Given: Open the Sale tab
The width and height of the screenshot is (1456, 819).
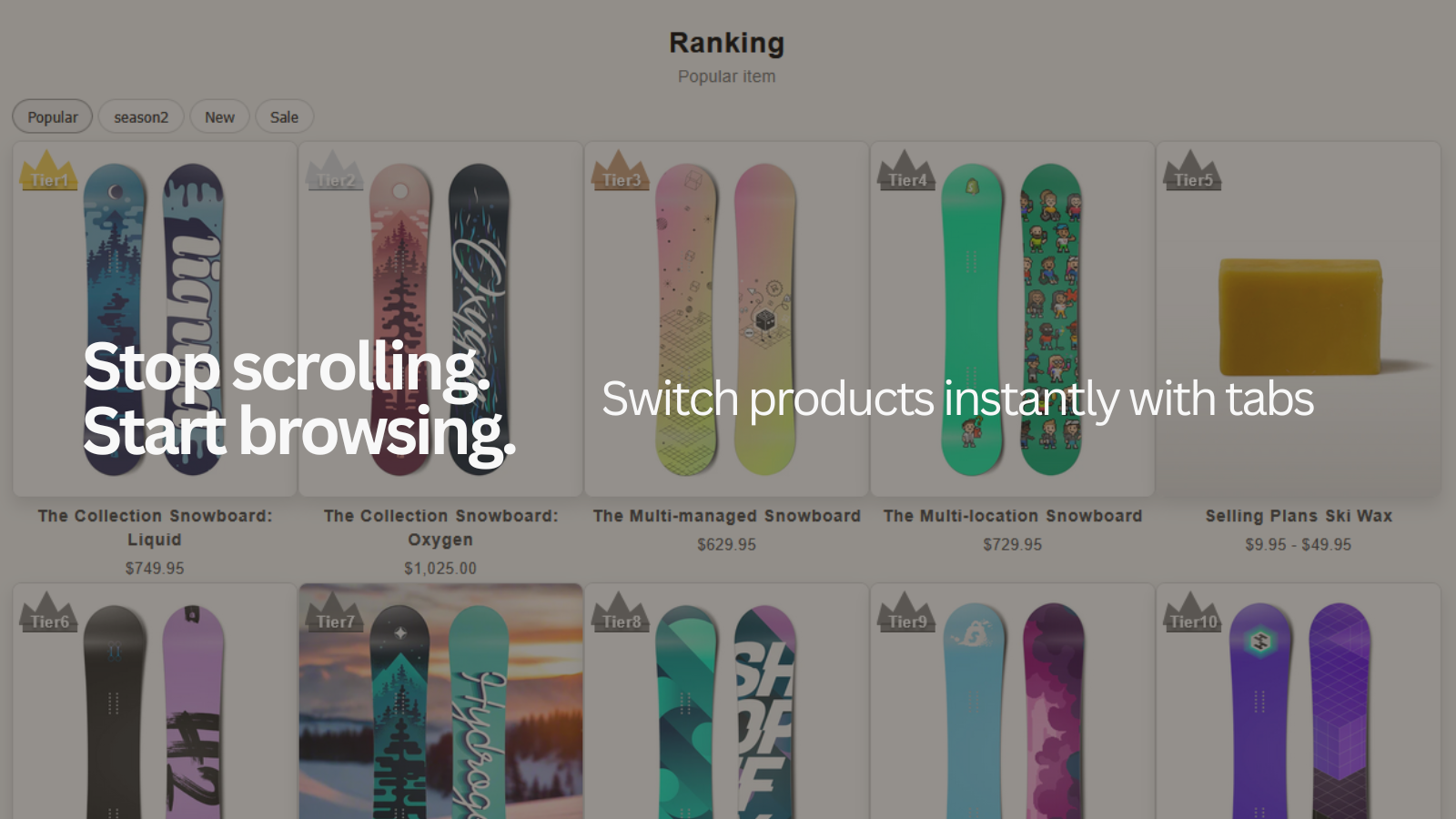Looking at the screenshot, I should click(x=284, y=116).
